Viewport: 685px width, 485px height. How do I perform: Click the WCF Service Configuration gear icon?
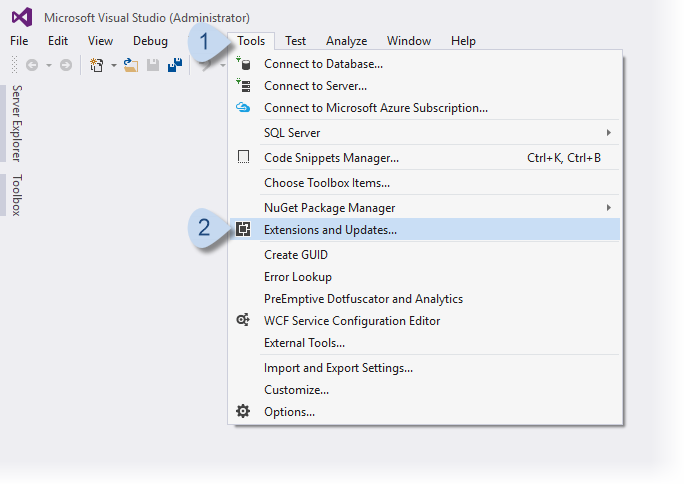[x=243, y=321]
